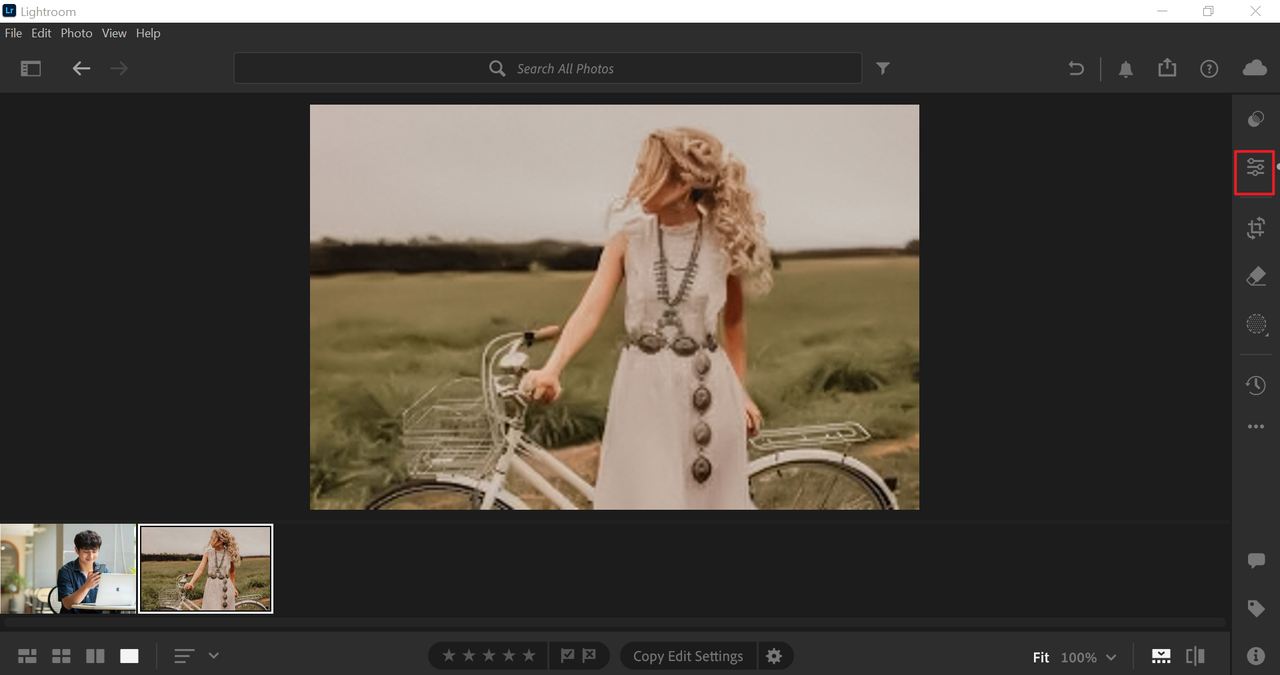Flag photo as rejected
Viewport: 1280px width, 675px height.
pyautogui.click(x=589, y=656)
